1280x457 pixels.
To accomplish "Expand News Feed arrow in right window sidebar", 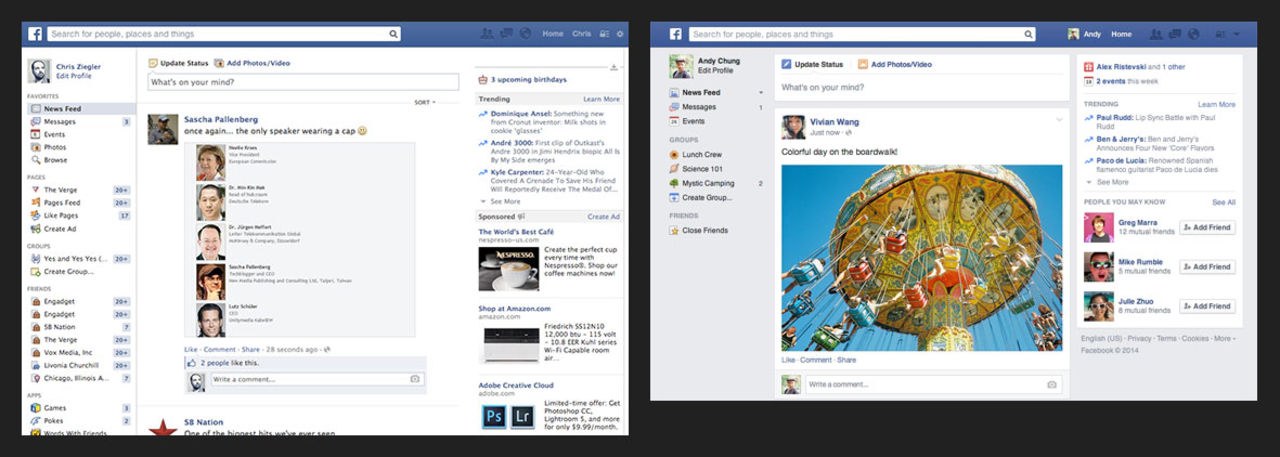I will [x=760, y=93].
